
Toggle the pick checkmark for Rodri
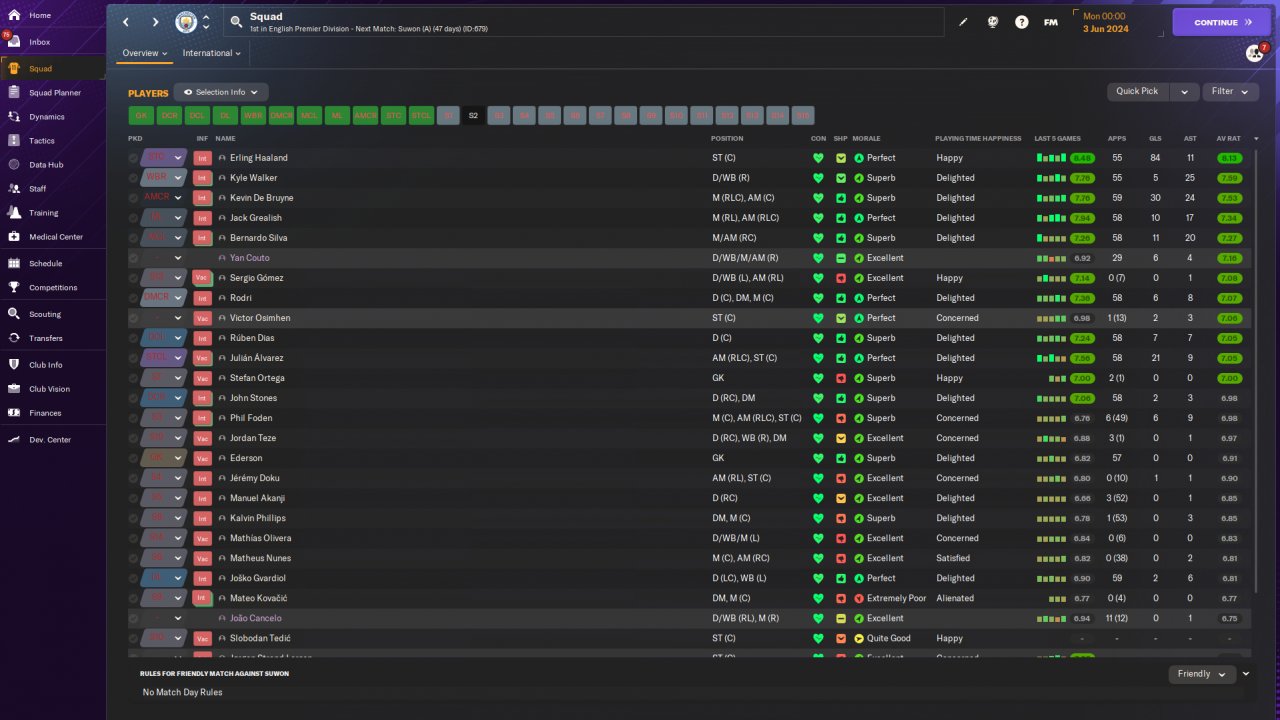point(134,298)
